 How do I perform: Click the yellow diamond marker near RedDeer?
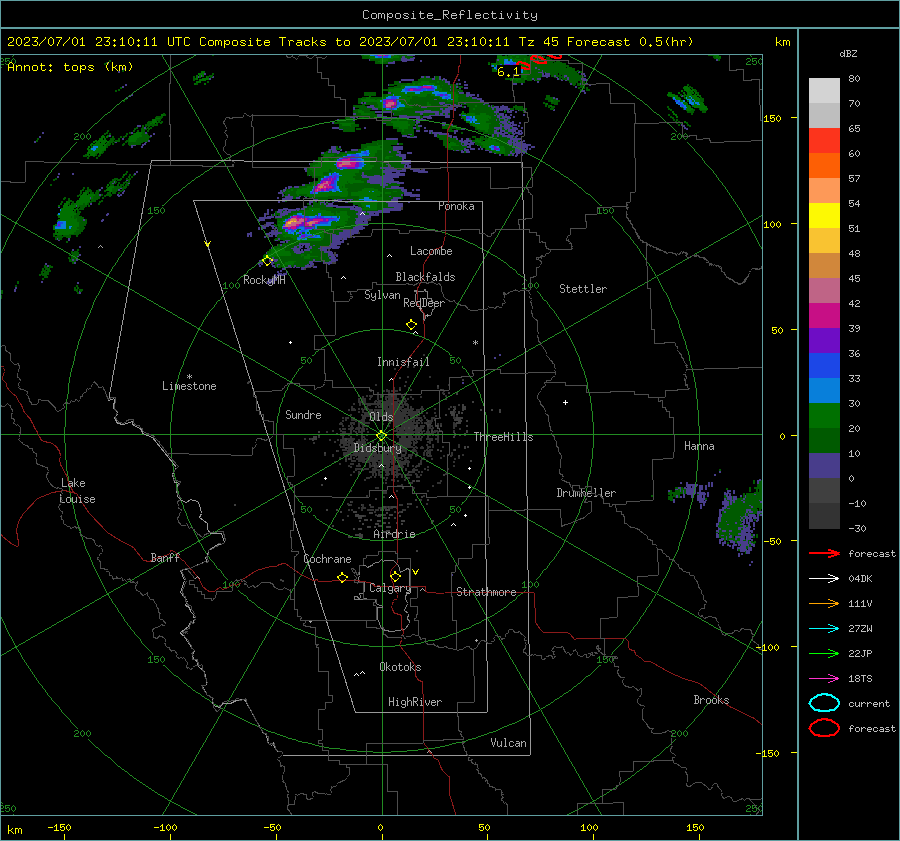point(411,325)
